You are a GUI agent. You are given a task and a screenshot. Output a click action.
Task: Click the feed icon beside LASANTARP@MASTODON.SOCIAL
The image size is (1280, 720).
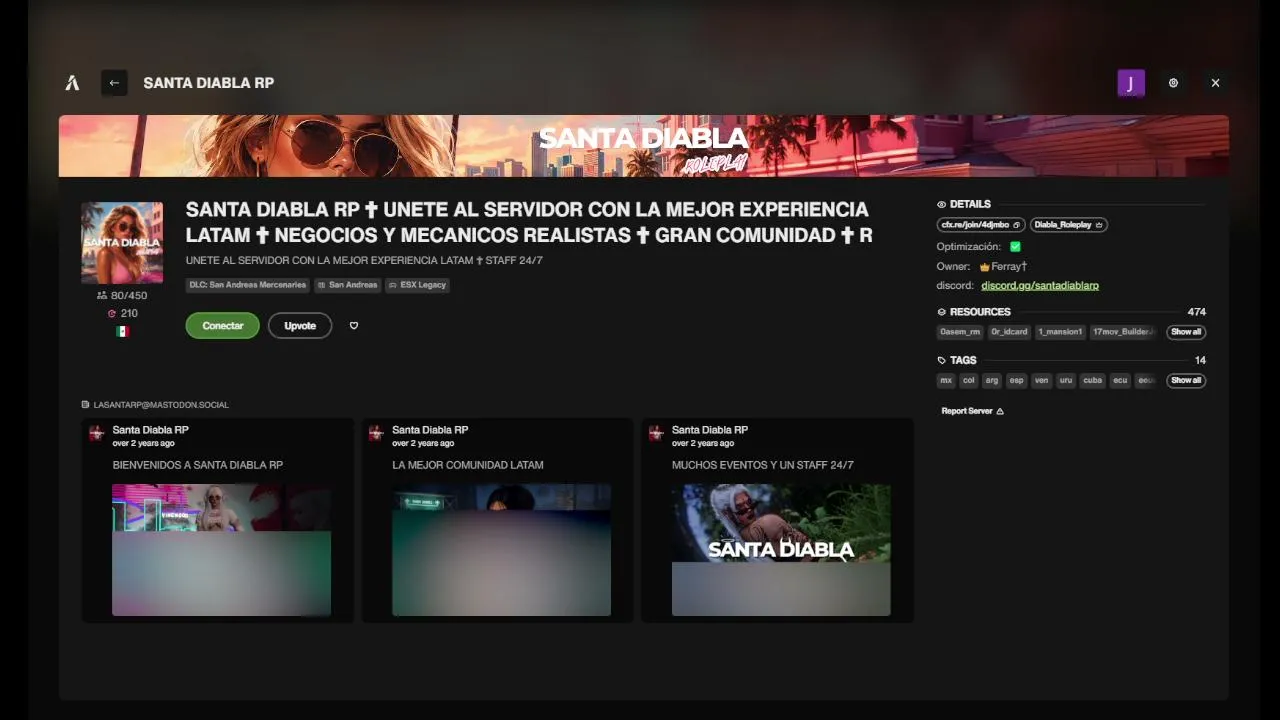(85, 405)
